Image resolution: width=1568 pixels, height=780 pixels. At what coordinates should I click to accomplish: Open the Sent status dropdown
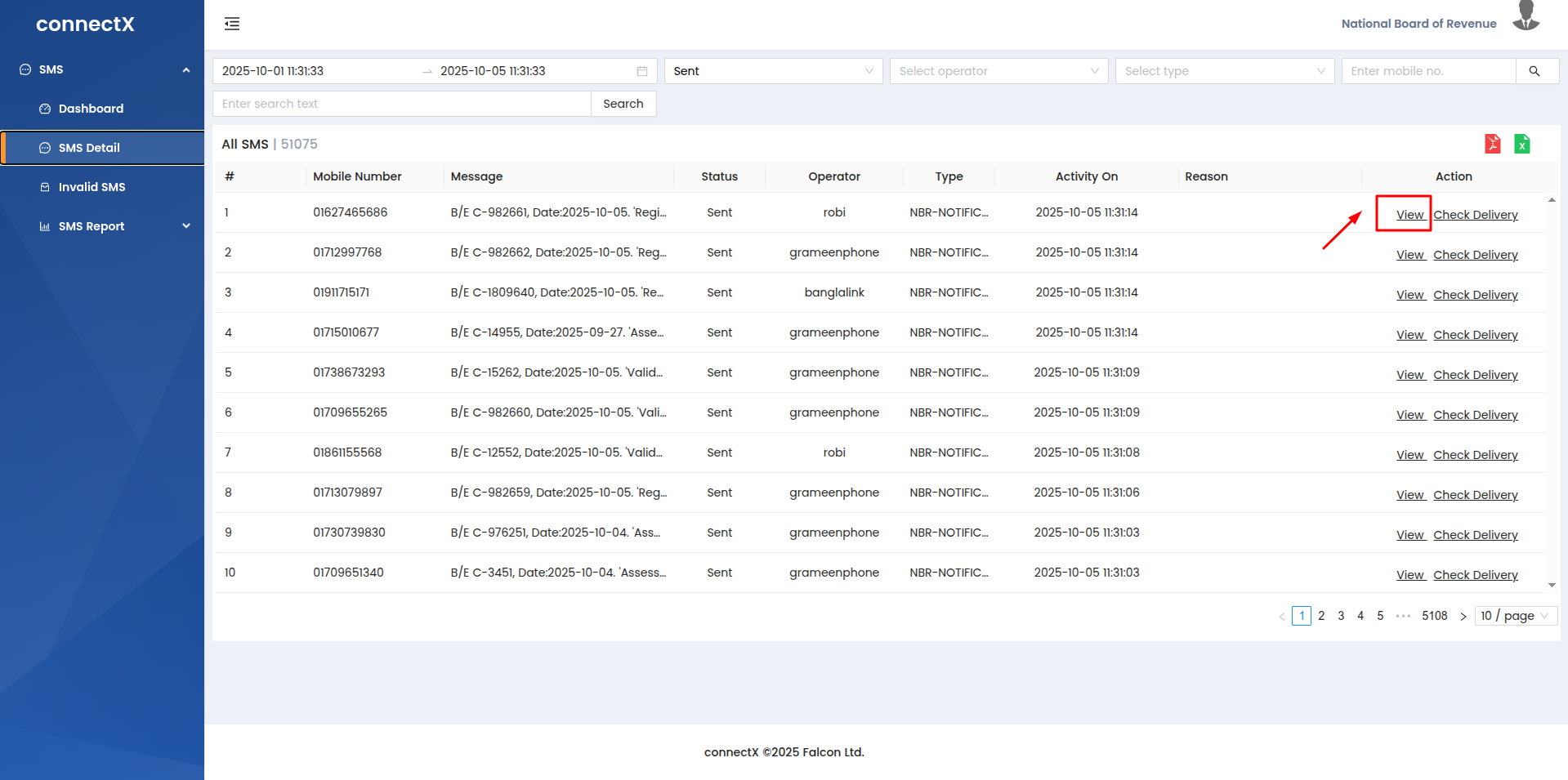tap(772, 71)
